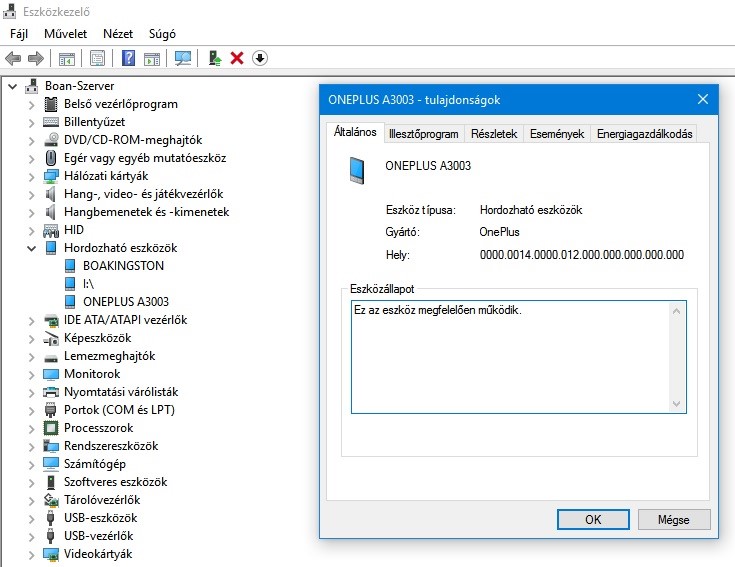This screenshot has width=735, height=567.
Task: Select the BOAKINGSTON device
Action: 123,266
